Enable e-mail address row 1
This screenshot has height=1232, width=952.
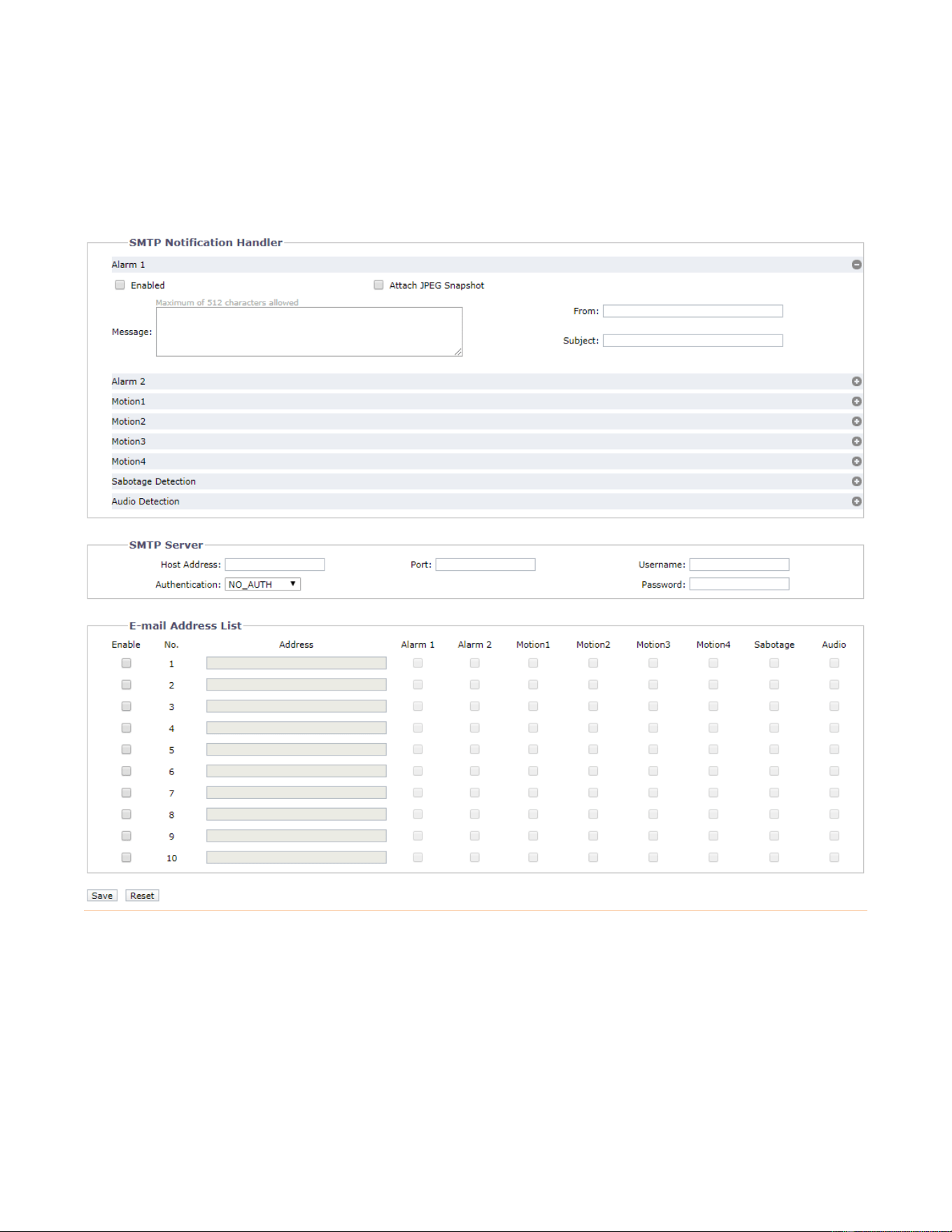tap(126, 663)
